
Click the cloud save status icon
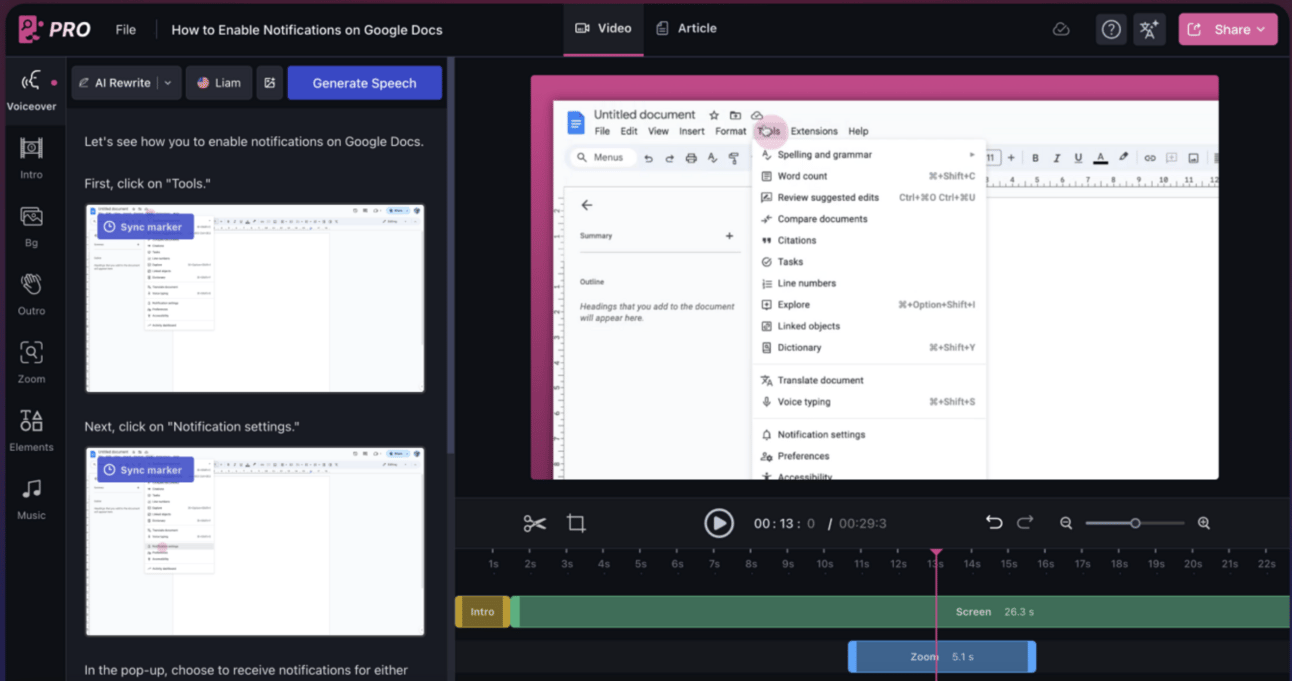pos(1061,29)
